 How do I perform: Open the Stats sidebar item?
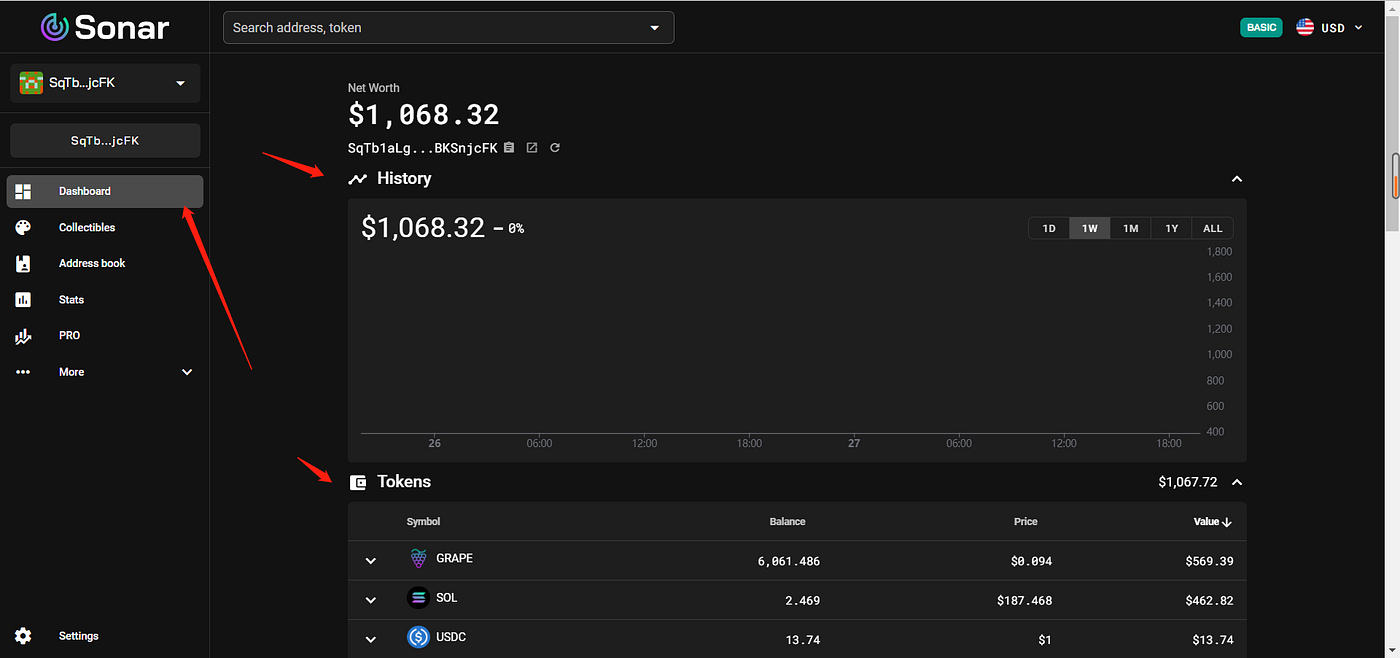point(105,300)
